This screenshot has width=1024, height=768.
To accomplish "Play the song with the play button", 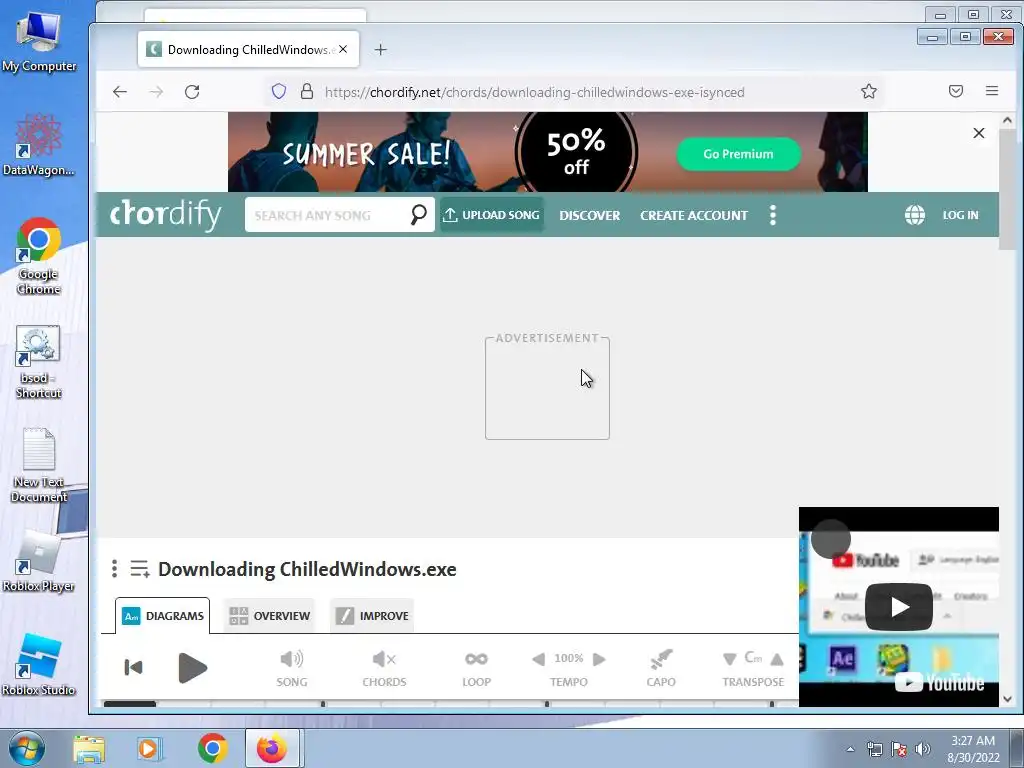I will click(192, 667).
